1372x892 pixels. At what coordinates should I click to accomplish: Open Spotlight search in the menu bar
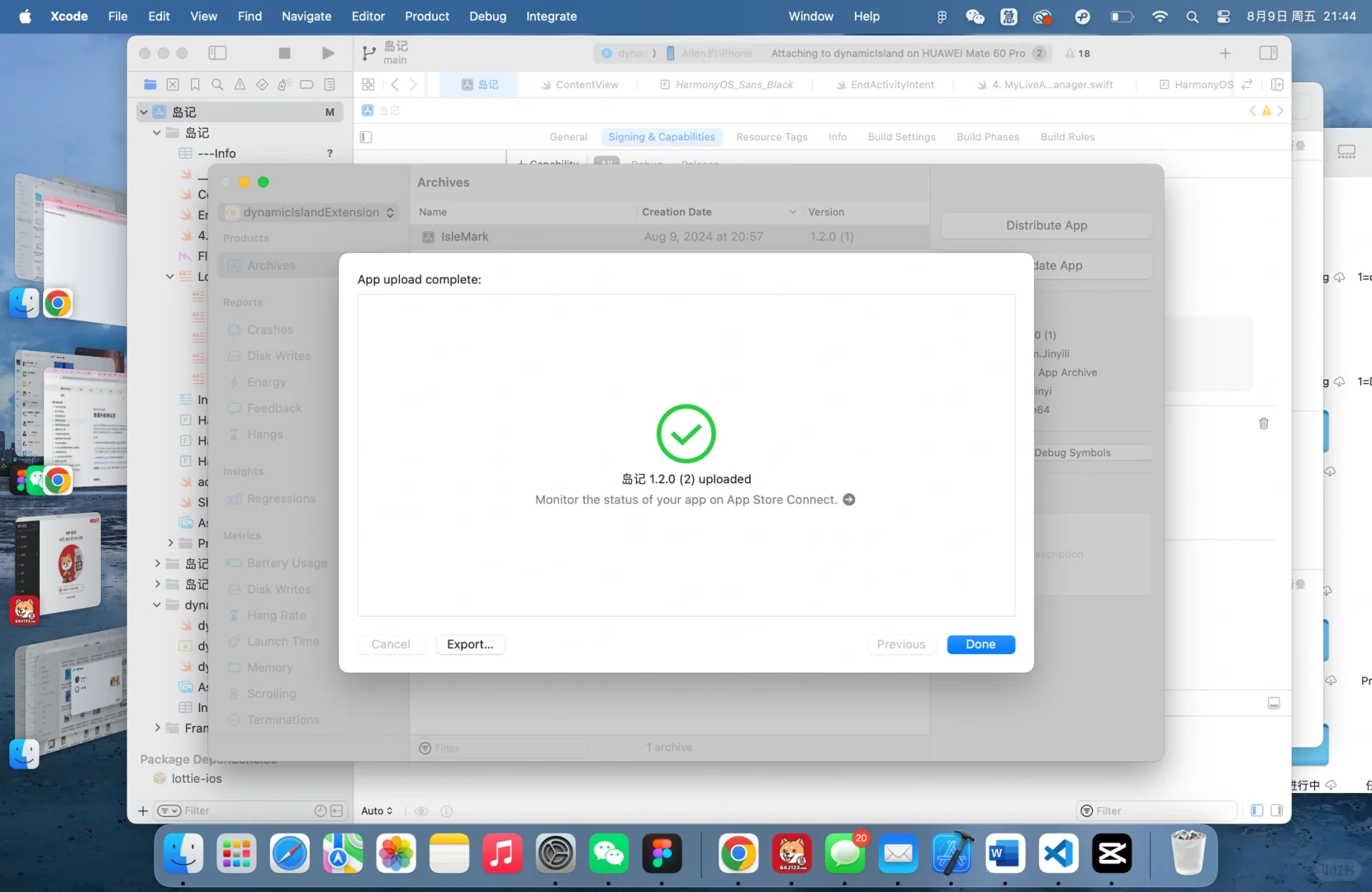point(1192,17)
